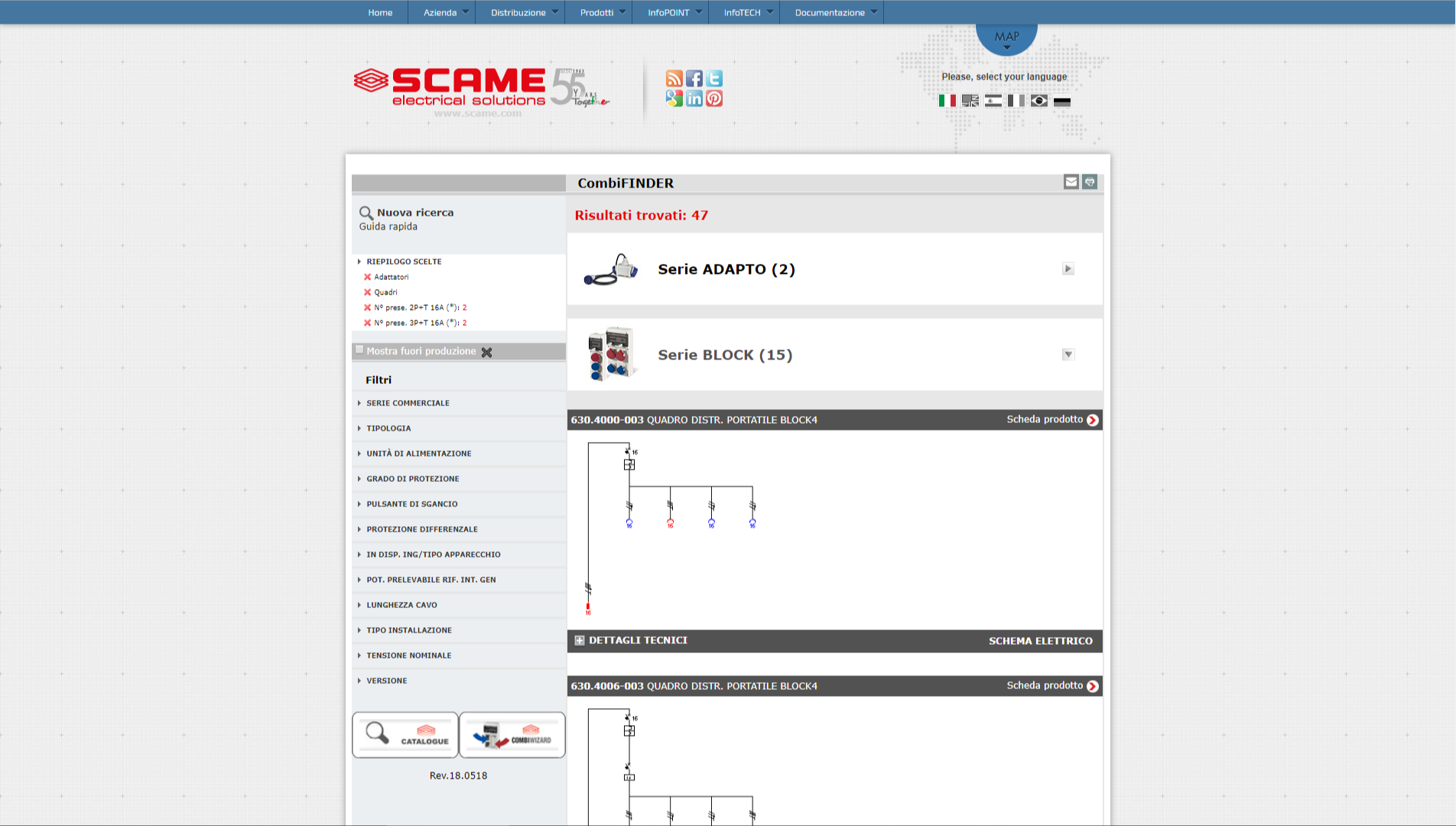Open the MAP dropdown tab

point(1006,38)
